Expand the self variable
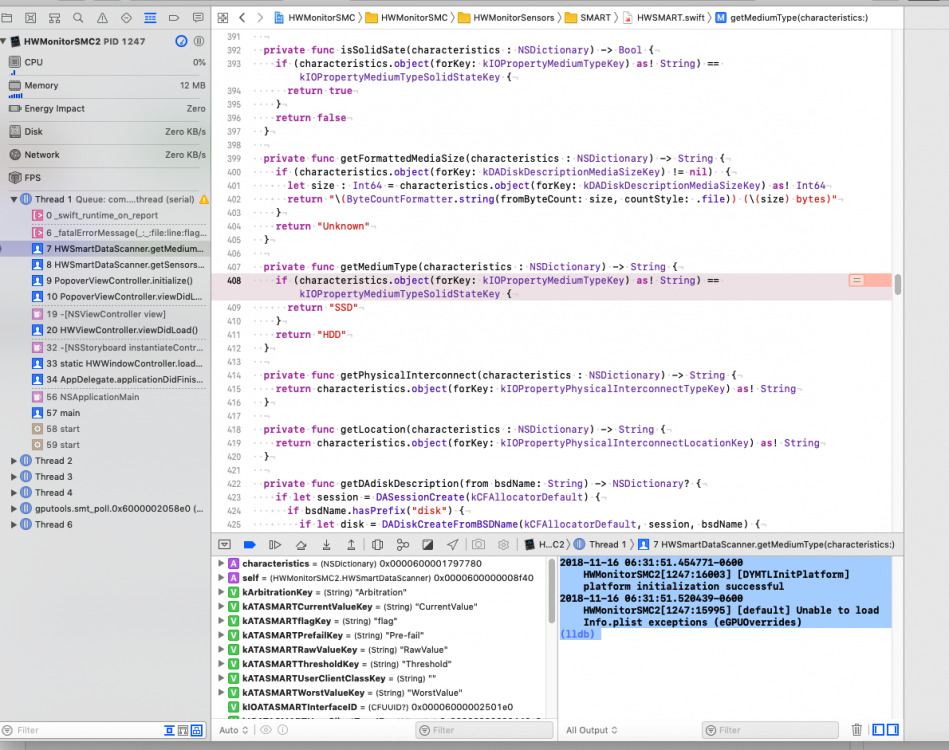This screenshot has width=949, height=750. pyautogui.click(x=221, y=578)
